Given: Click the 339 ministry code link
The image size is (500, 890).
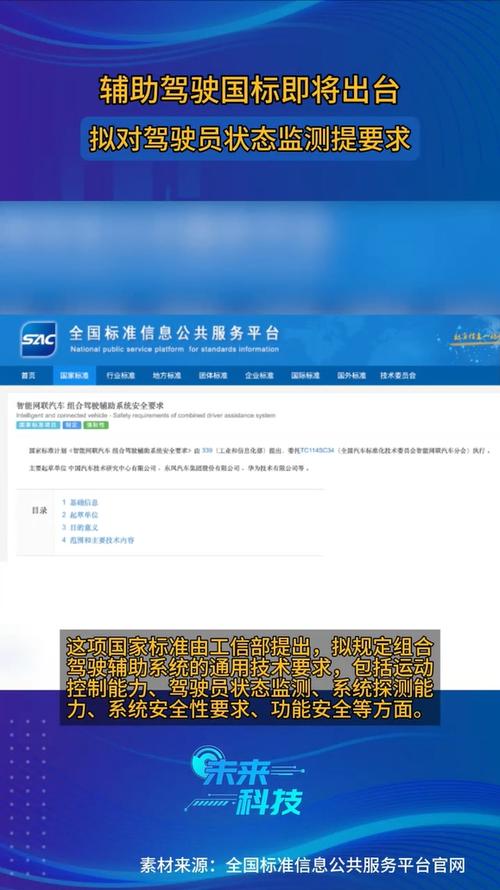Looking at the screenshot, I should [x=207, y=450].
